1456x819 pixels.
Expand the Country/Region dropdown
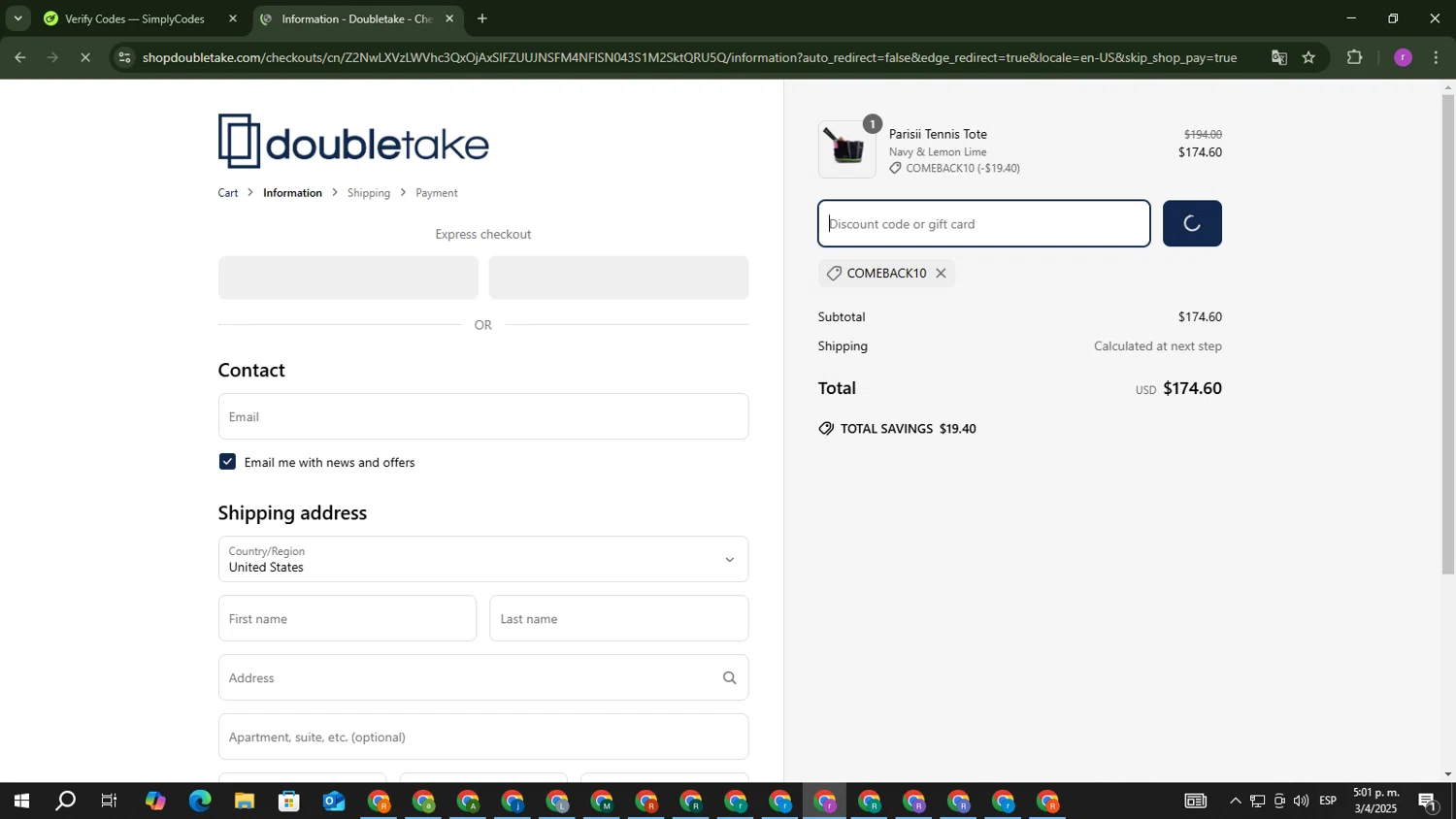tap(483, 559)
